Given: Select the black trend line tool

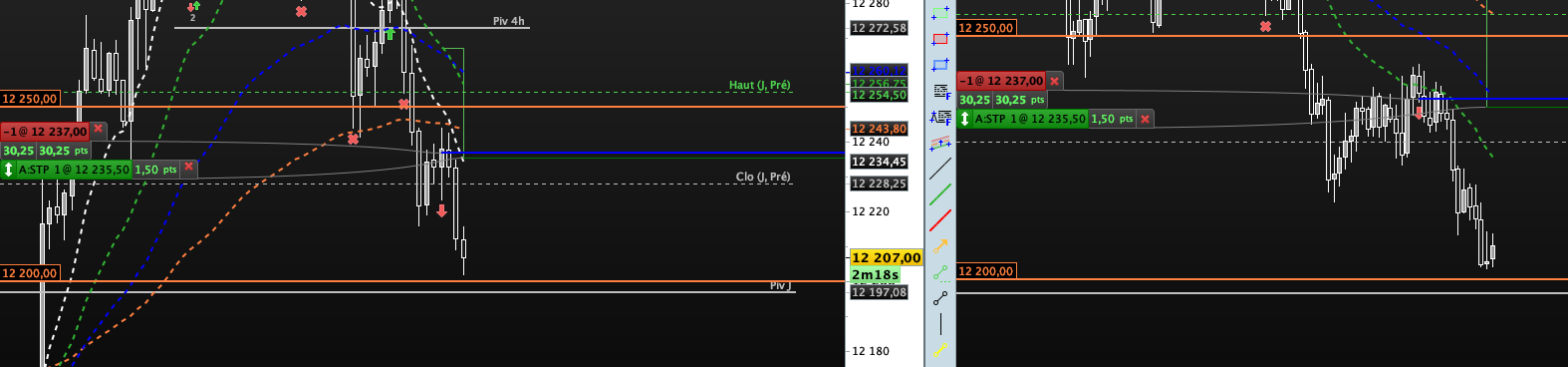Looking at the screenshot, I should click(939, 169).
